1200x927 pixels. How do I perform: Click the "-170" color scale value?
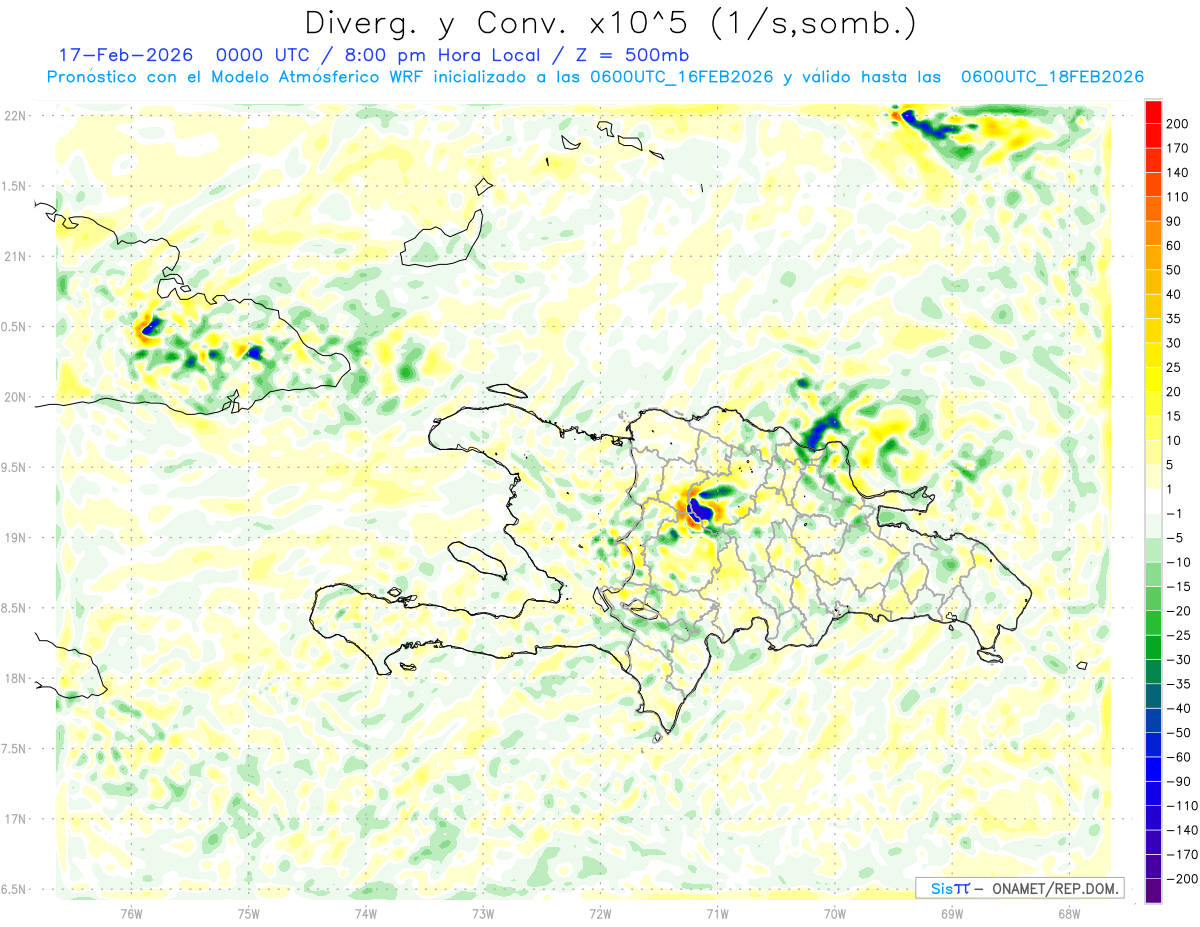tap(1181, 855)
